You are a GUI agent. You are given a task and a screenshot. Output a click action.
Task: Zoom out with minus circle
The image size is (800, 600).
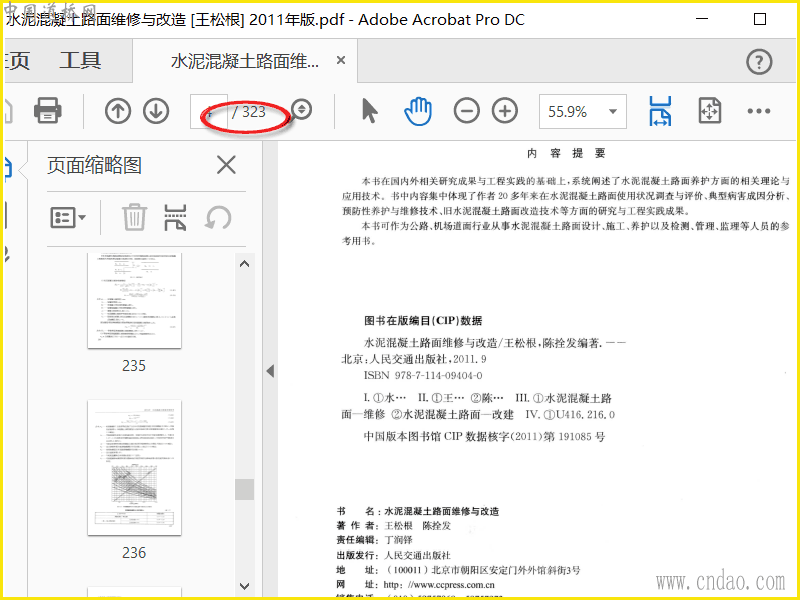[x=466, y=111]
